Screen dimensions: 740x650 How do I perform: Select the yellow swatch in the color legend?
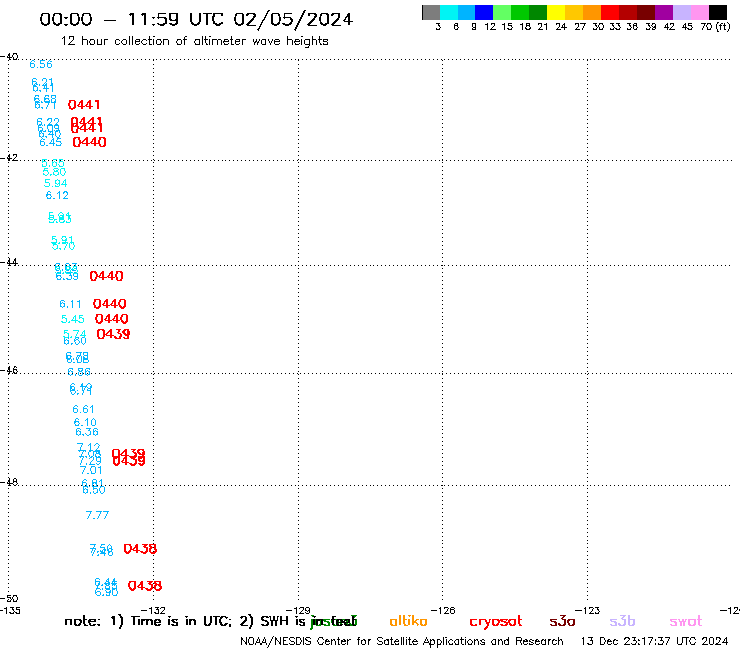tap(556, 12)
